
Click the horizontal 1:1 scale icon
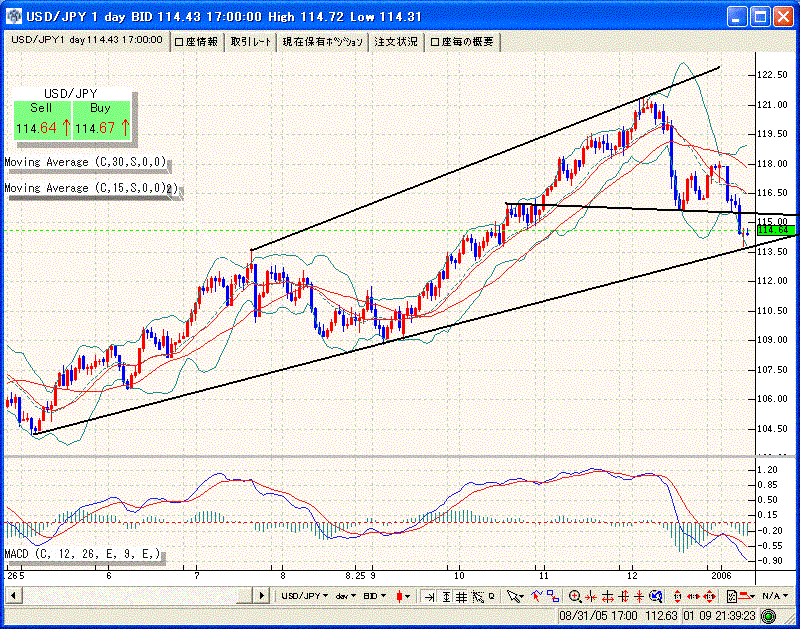[x=693, y=596]
